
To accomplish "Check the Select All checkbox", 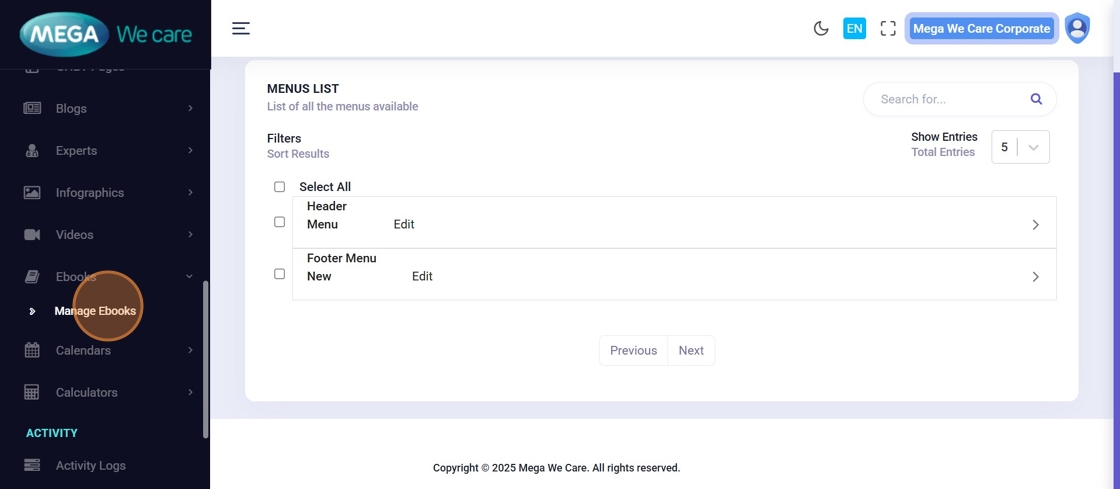I will (x=280, y=187).
